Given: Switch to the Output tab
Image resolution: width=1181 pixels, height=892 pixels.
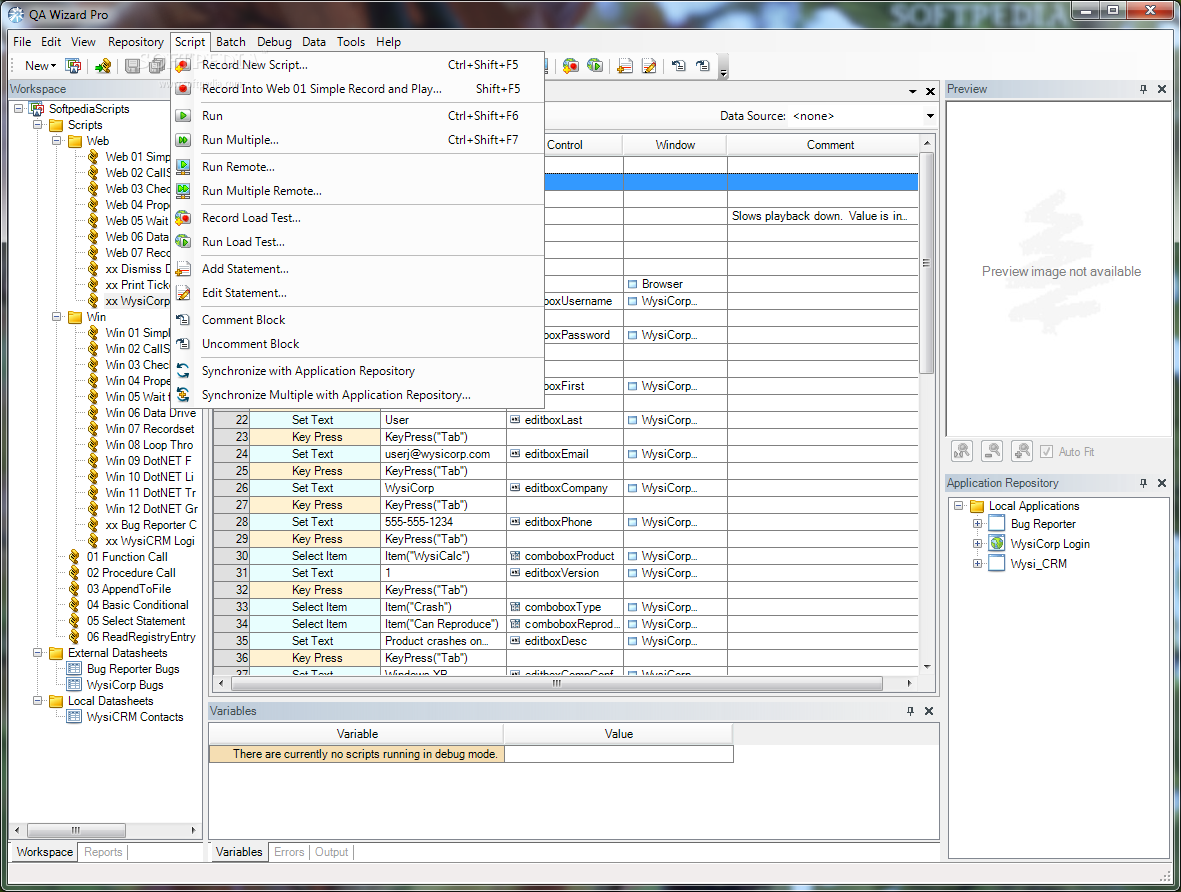Looking at the screenshot, I should click(331, 851).
